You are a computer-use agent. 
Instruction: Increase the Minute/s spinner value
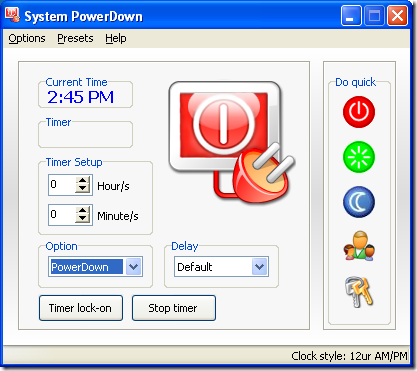coord(83,211)
